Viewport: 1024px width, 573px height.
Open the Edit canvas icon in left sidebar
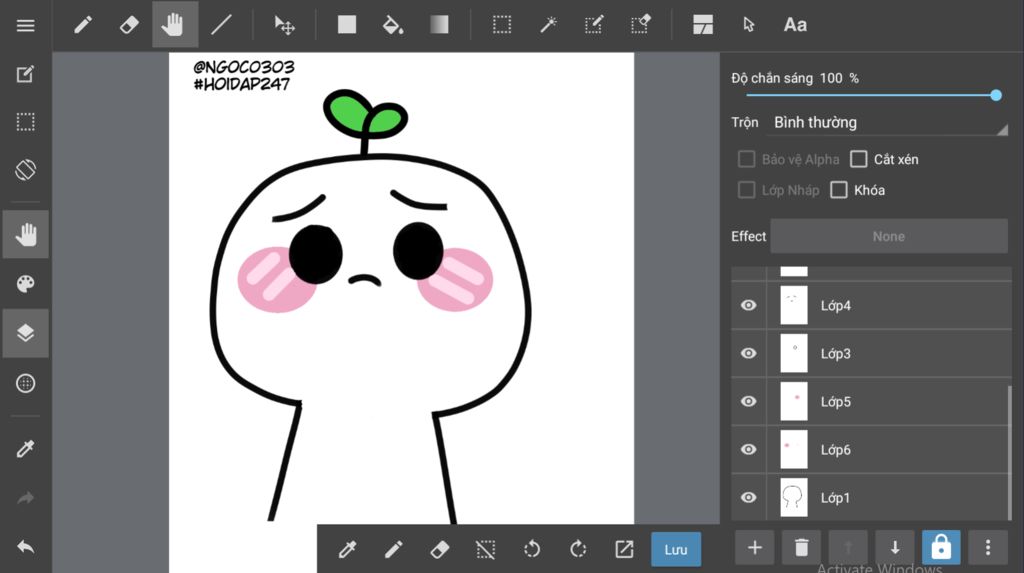point(25,74)
